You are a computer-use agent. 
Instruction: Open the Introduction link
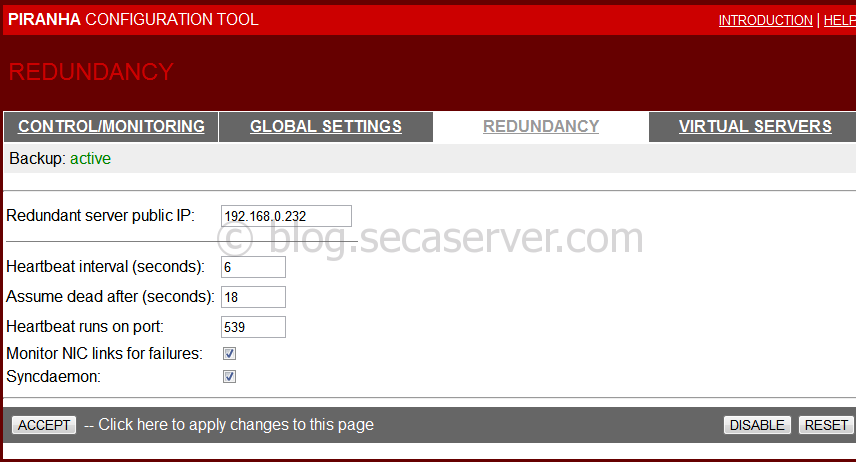(x=765, y=20)
